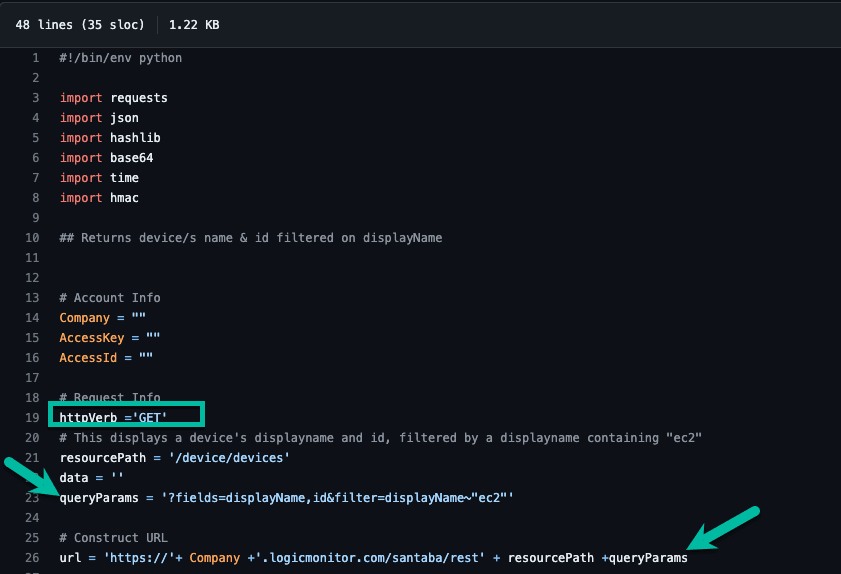Click the '# This displays a device's displayname' comment

click(381, 438)
